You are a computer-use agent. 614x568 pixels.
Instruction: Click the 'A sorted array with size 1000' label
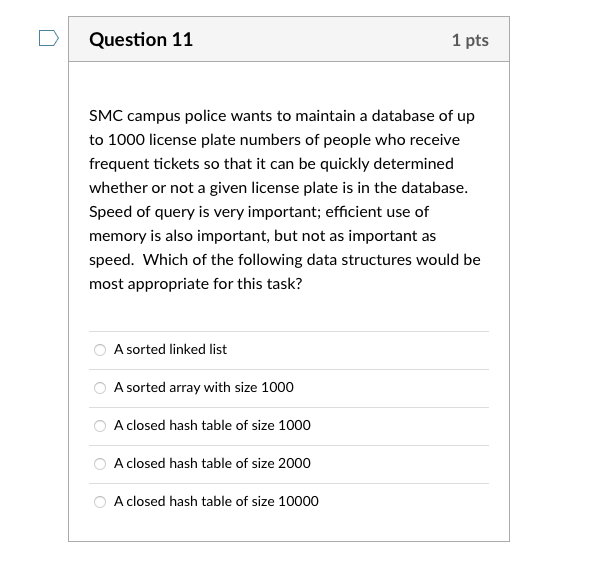click(204, 387)
